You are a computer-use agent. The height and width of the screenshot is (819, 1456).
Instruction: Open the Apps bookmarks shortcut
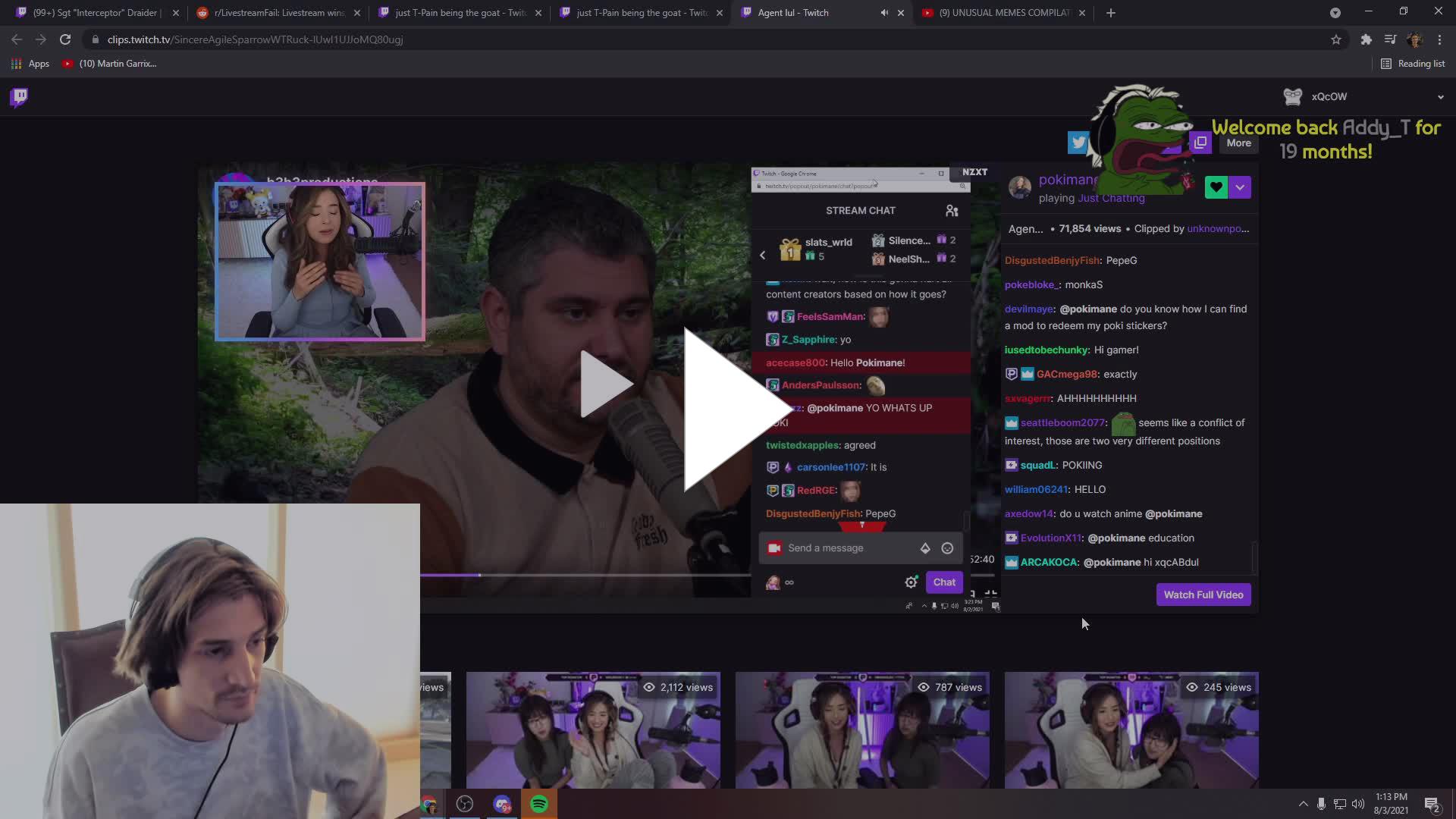[30, 64]
